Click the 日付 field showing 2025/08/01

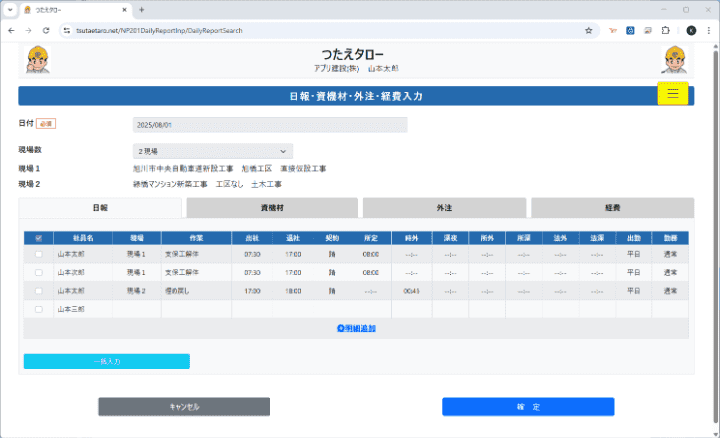click(270, 125)
